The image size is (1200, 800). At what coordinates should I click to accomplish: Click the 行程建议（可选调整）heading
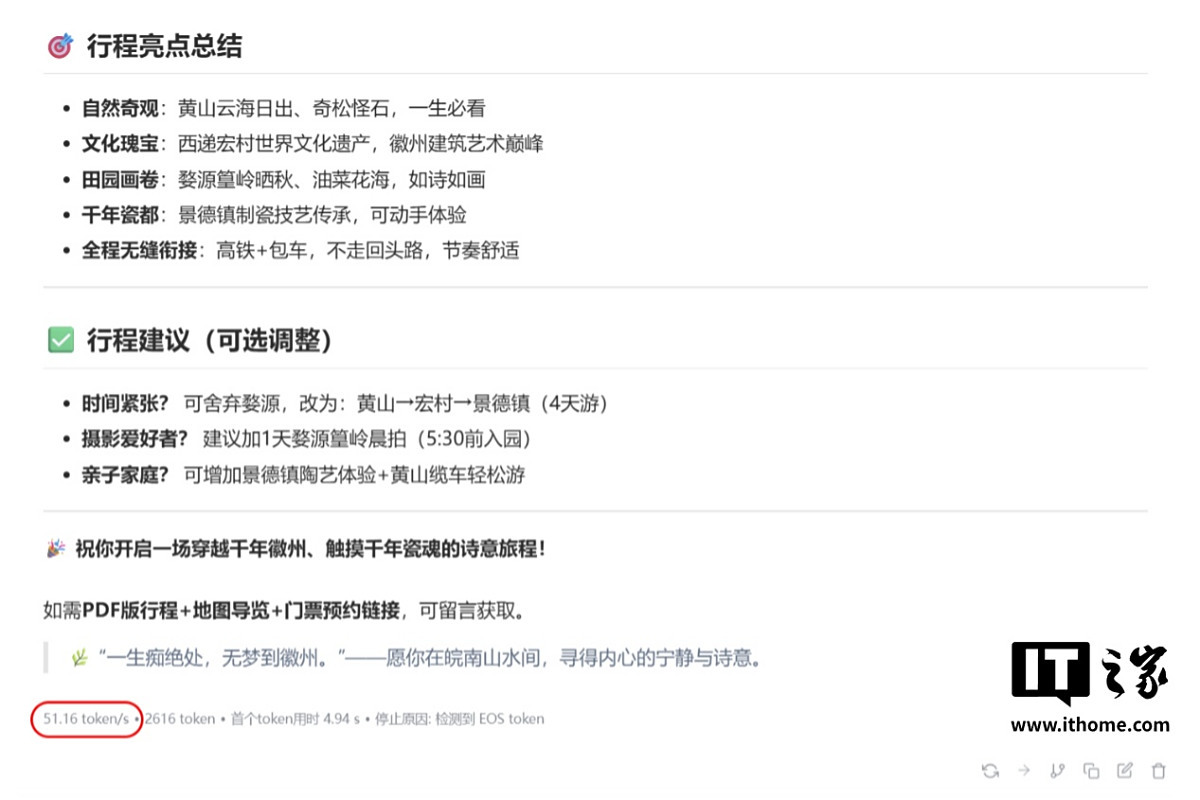210,340
